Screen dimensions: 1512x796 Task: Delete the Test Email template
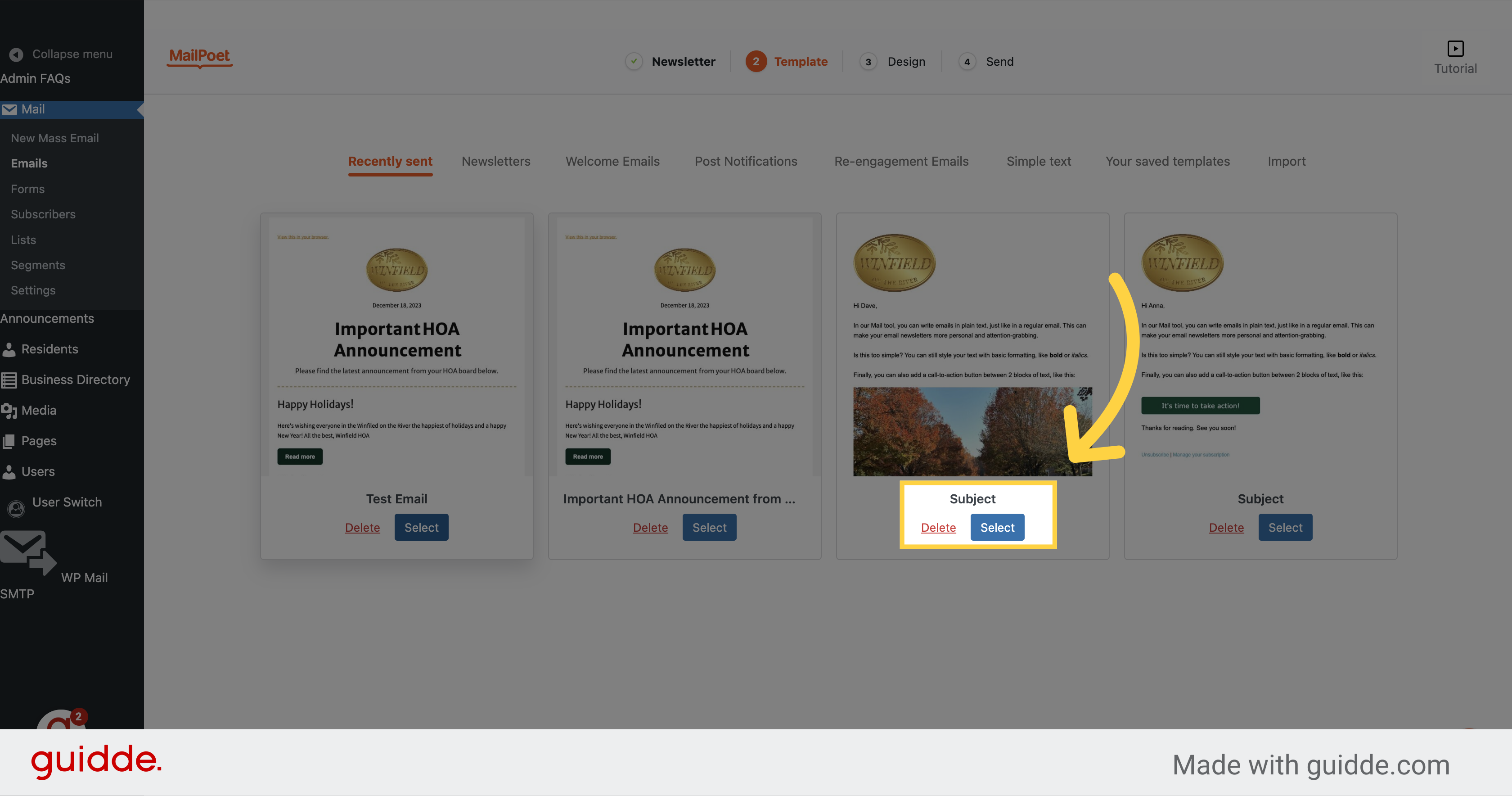tap(362, 528)
